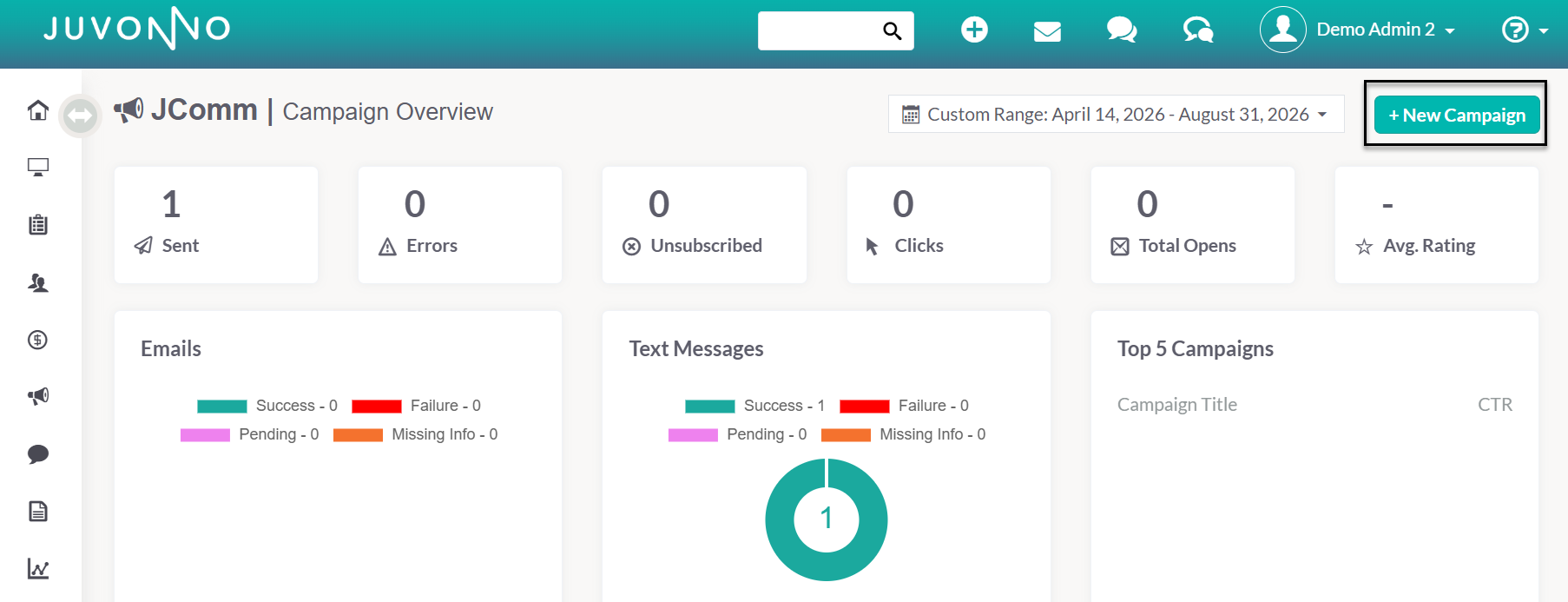
Task: Open the monitor dashboard sidebar icon
Action: pyautogui.click(x=37, y=167)
